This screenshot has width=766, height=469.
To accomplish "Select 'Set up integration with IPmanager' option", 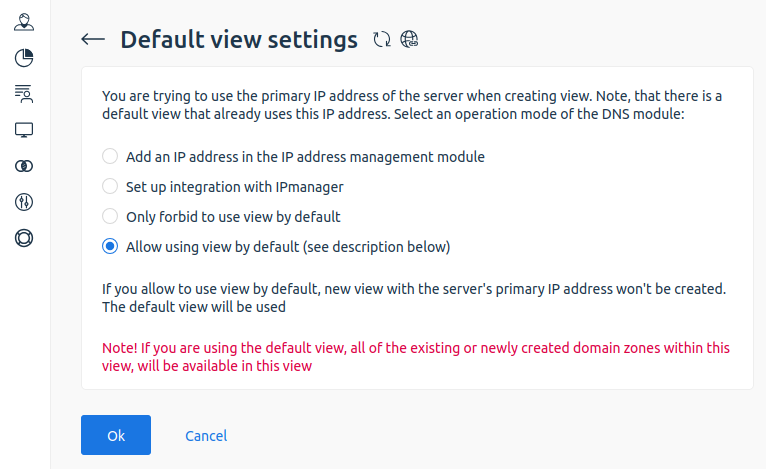I will pos(110,186).
